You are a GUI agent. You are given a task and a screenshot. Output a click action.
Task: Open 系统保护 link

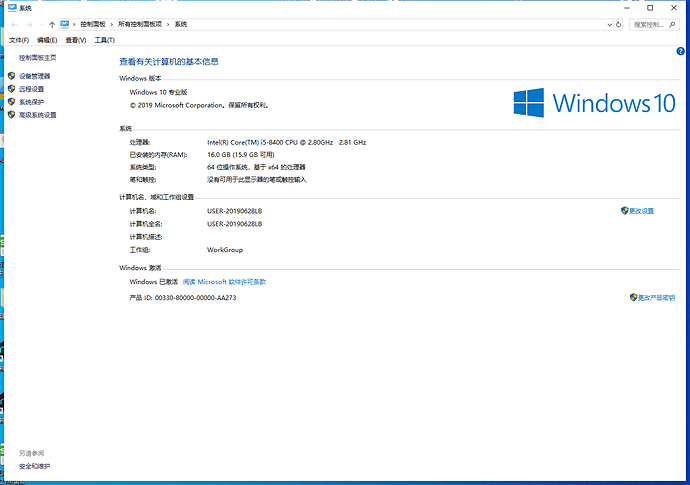(x=31, y=102)
